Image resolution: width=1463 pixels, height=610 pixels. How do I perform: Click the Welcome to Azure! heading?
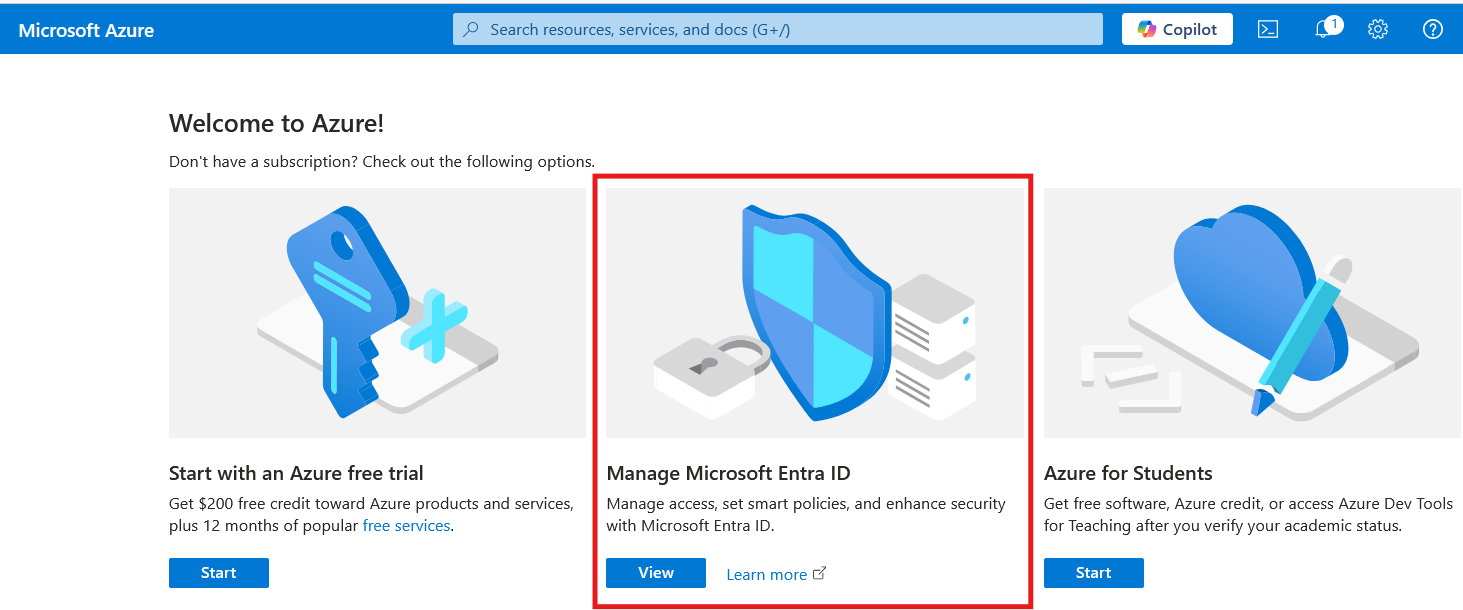click(277, 123)
